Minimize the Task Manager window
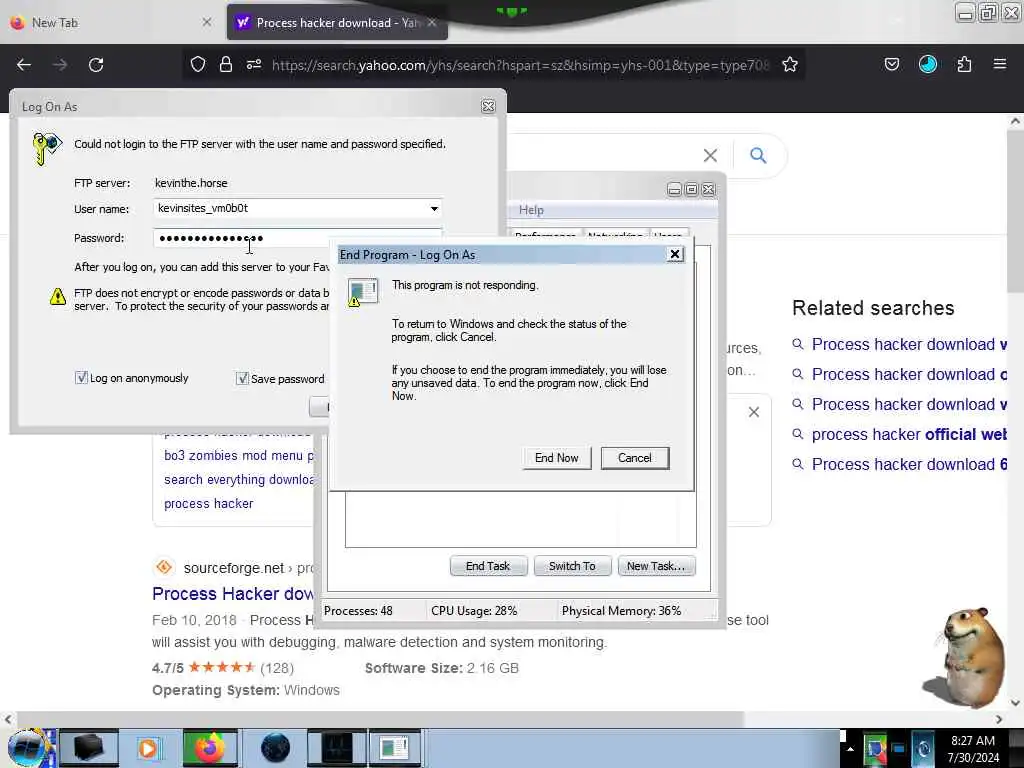1024x768 pixels. coord(674,190)
